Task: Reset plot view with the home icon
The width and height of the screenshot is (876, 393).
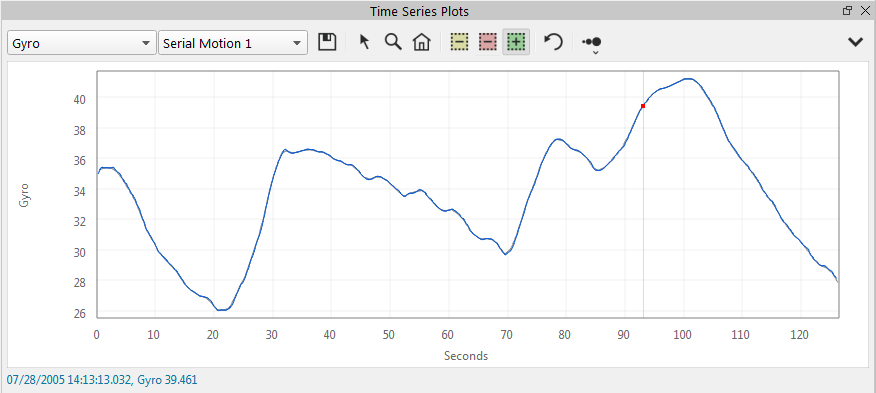Action: click(422, 42)
